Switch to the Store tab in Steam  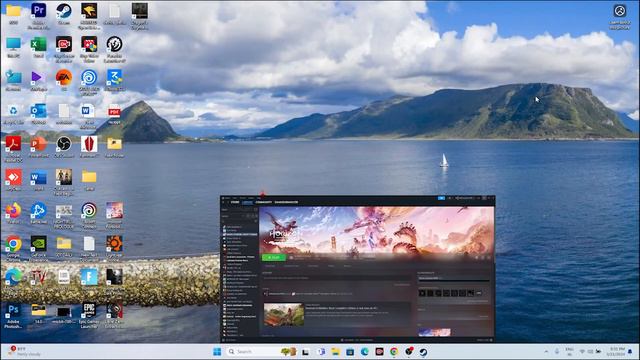point(235,202)
